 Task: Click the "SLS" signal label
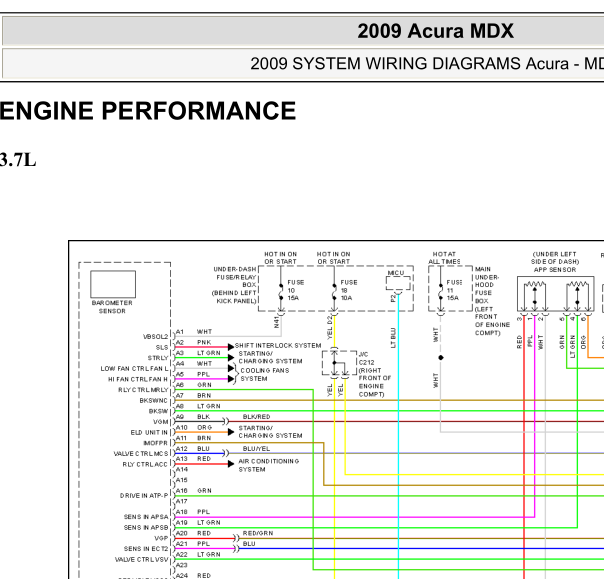161,347
